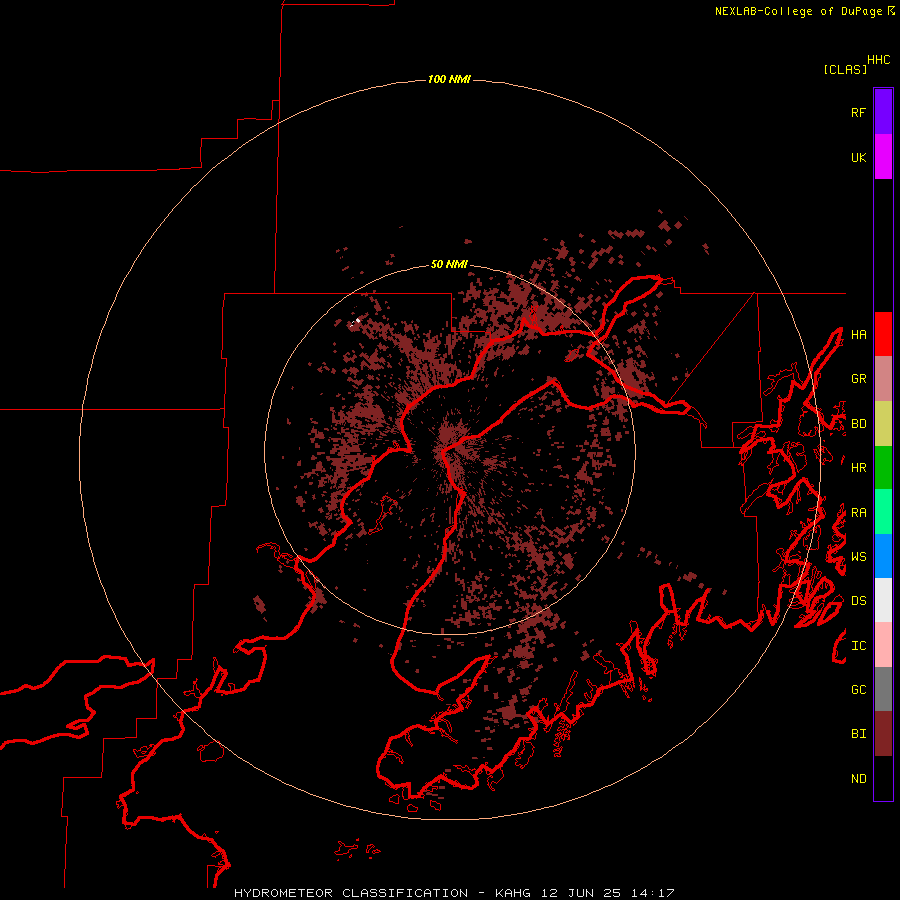Click the HYDROMETEOR CLASSIFICATION title text
This screenshot has width=900, height=900.
click(351, 893)
